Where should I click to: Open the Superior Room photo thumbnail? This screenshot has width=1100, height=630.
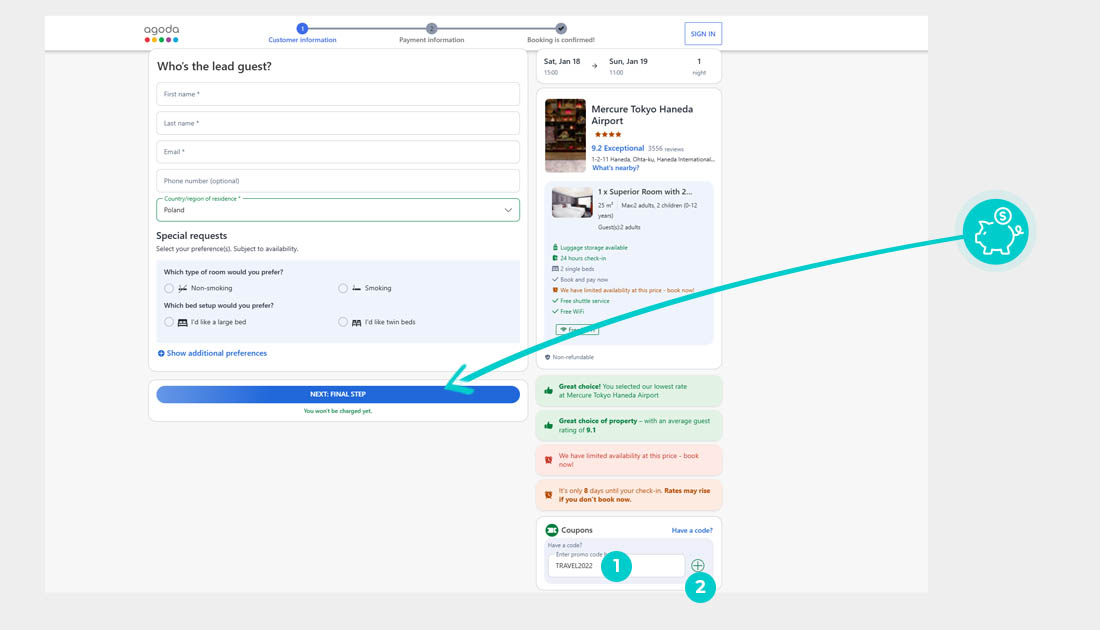tap(572, 202)
